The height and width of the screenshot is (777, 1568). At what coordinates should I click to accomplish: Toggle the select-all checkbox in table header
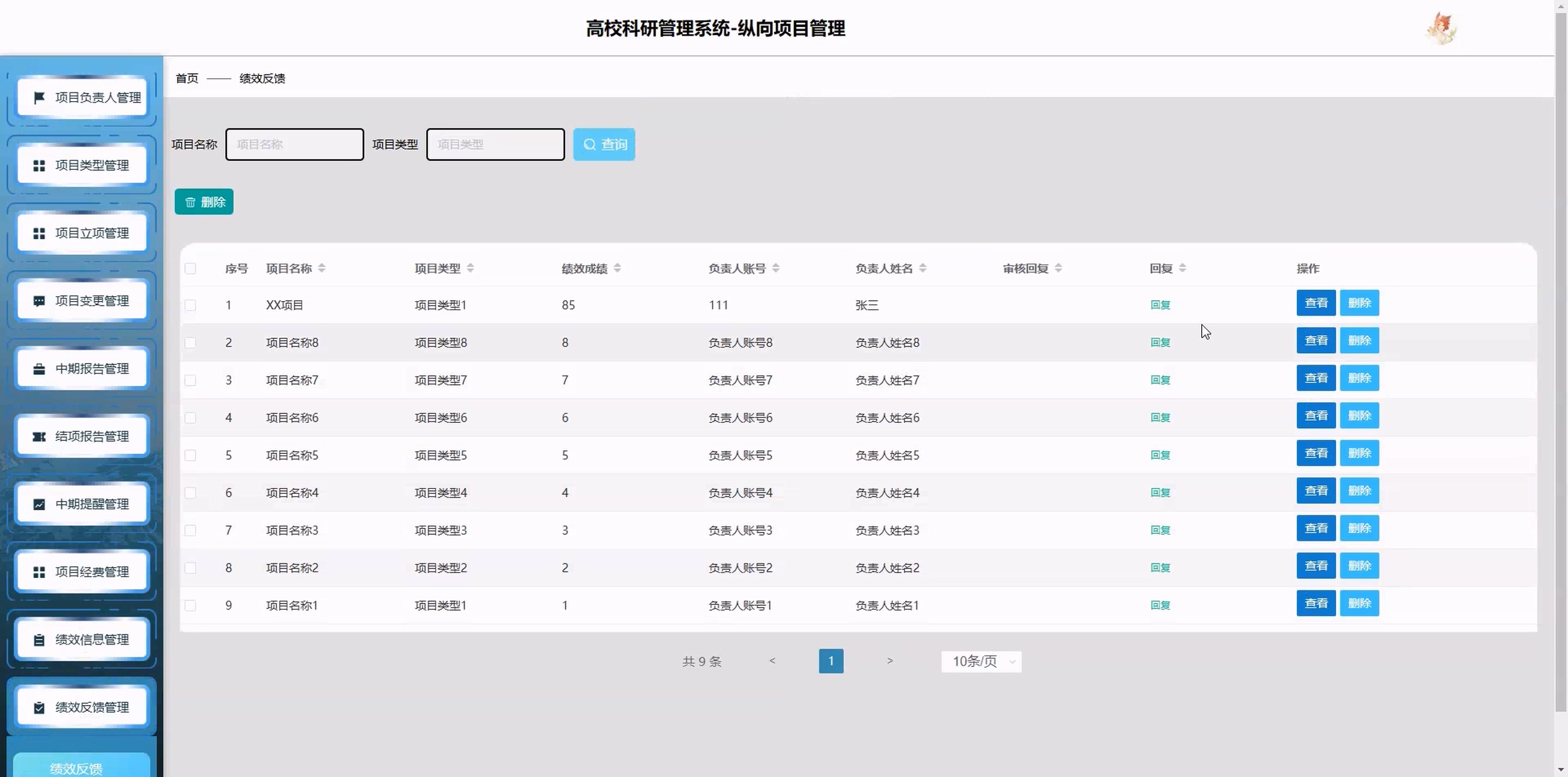tap(190, 268)
